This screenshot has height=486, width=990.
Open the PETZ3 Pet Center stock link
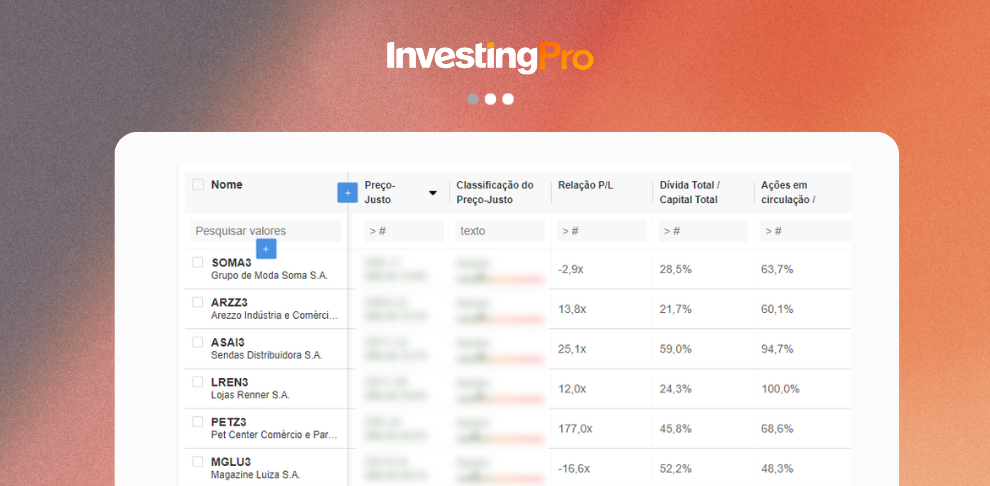(x=275, y=428)
